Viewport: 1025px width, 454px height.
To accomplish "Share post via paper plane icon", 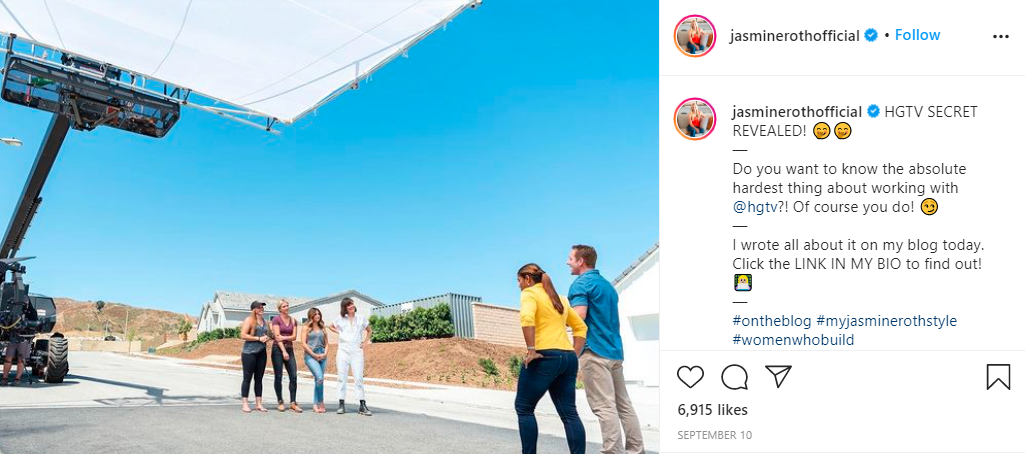I will (779, 377).
